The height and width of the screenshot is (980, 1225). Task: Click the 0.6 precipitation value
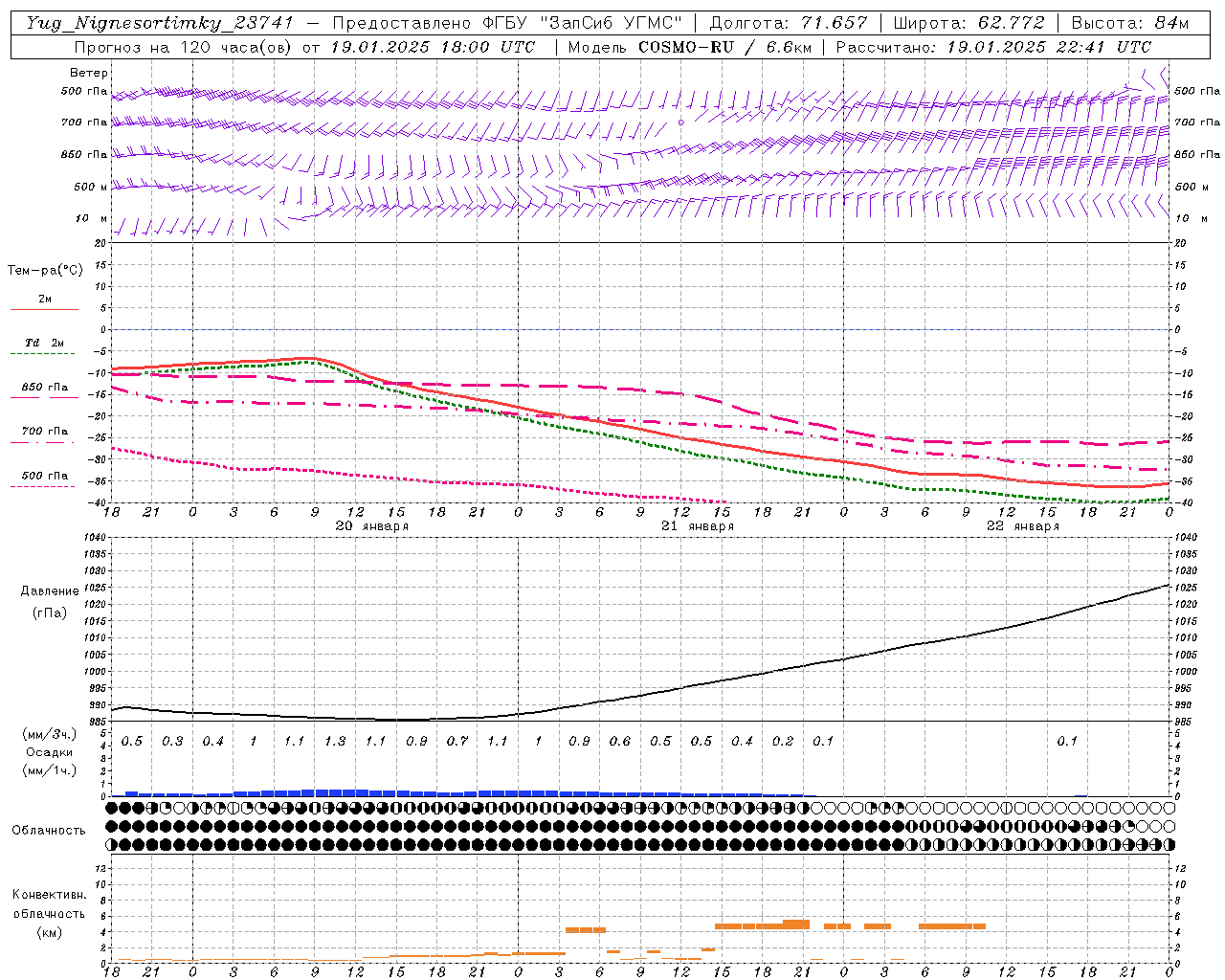point(620,741)
